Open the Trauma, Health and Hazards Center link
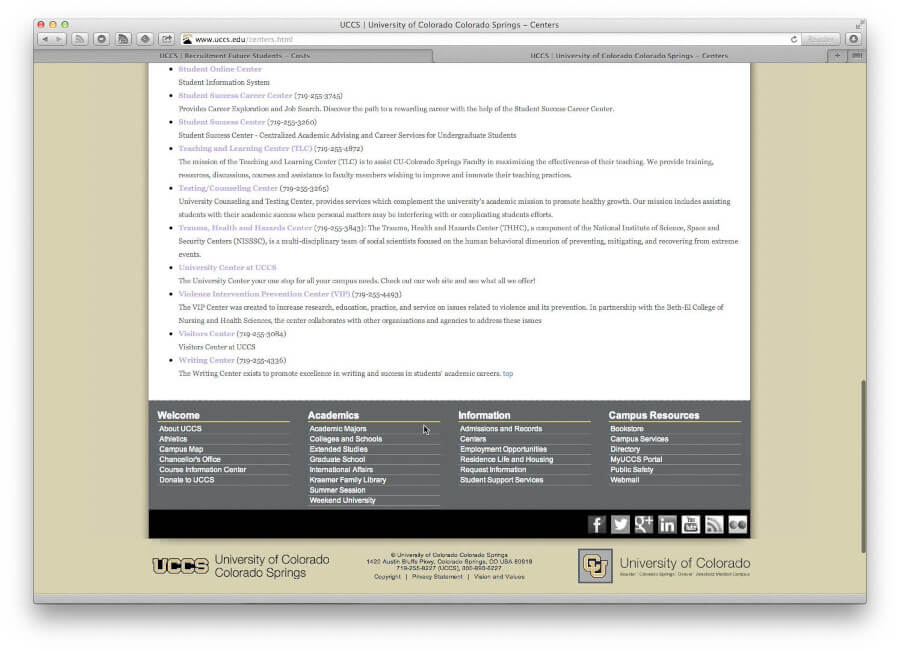The height and width of the screenshot is (652, 900). [x=245, y=228]
